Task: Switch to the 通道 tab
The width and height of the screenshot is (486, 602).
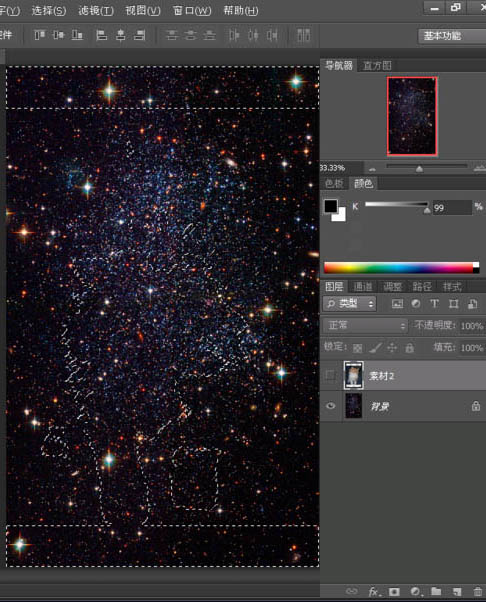Action: coord(363,286)
